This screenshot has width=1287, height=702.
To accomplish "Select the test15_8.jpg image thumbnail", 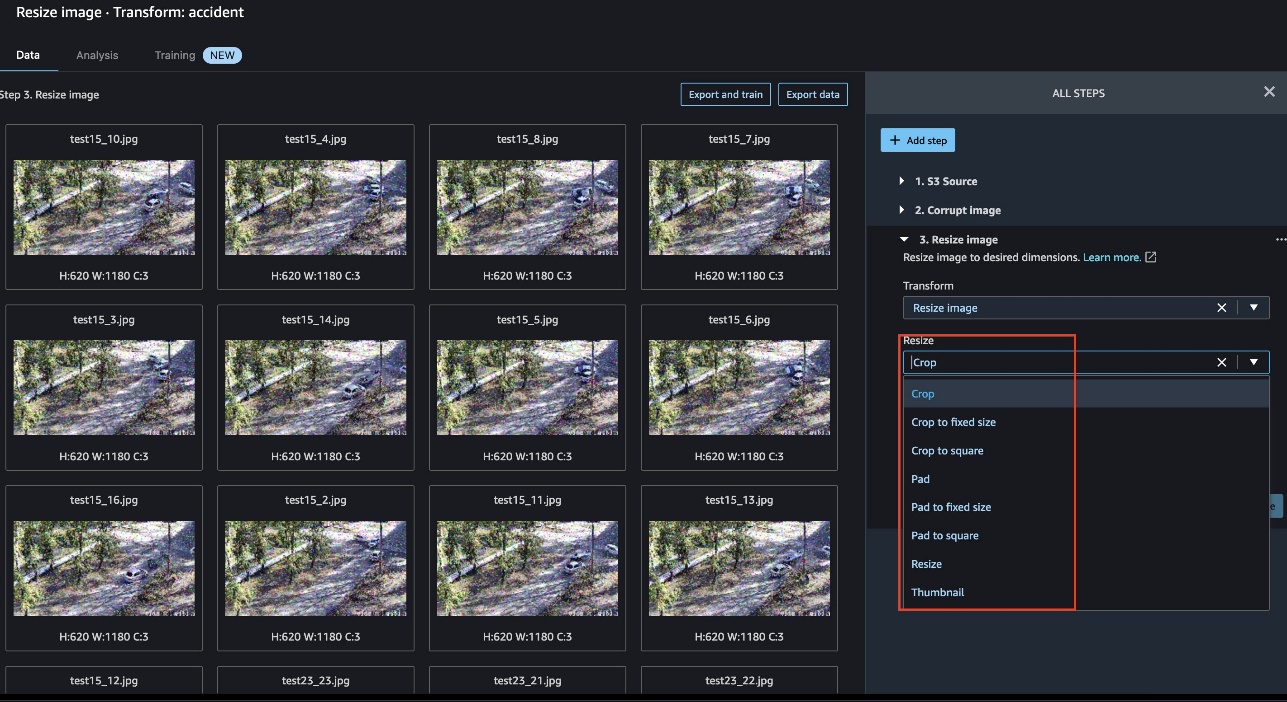I will (528, 207).
